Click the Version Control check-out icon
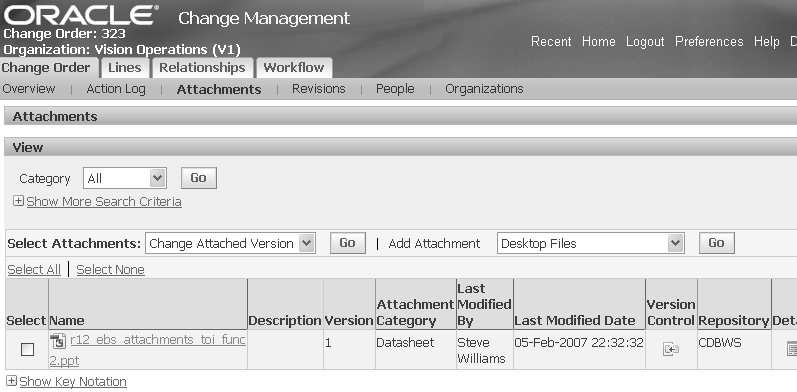This screenshot has width=797, height=392. point(671,349)
